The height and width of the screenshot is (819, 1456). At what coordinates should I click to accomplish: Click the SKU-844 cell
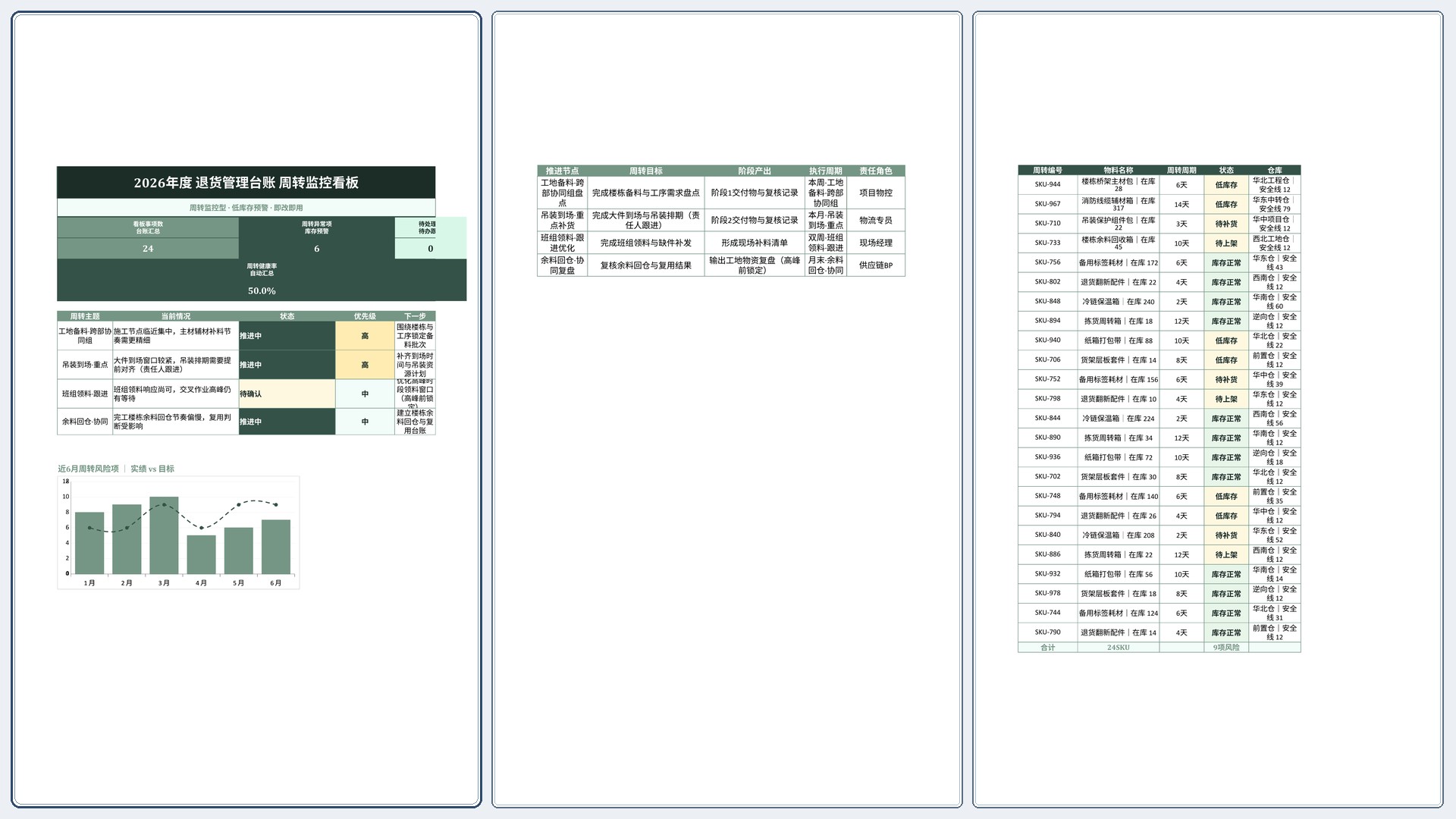coord(1047,419)
